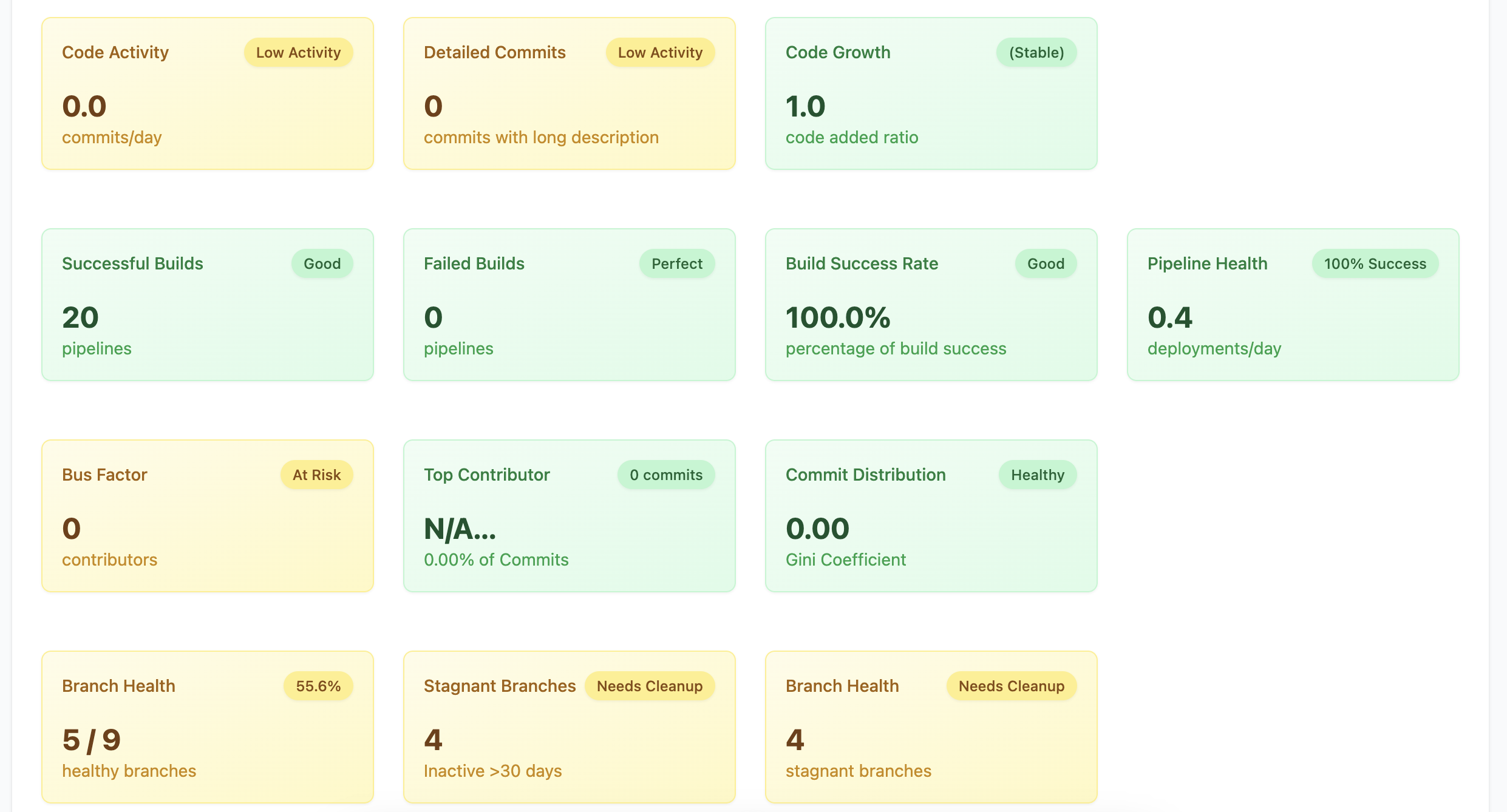Click the Low Activity badge on Code Activity

pyautogui.click(x=298, y=52)
